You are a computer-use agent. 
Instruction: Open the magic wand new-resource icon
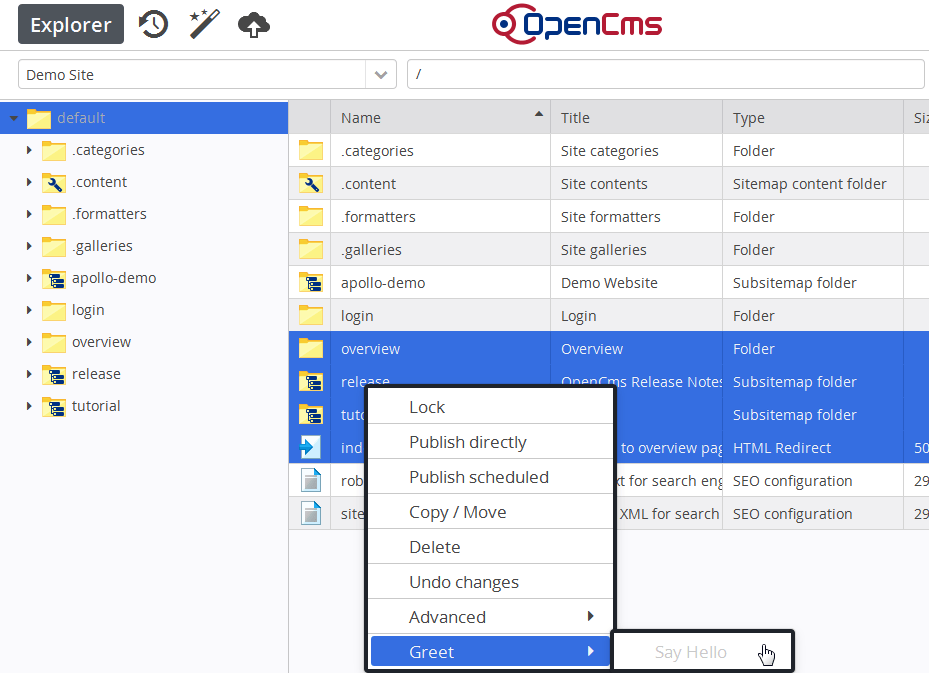click(x=204, y=24)
